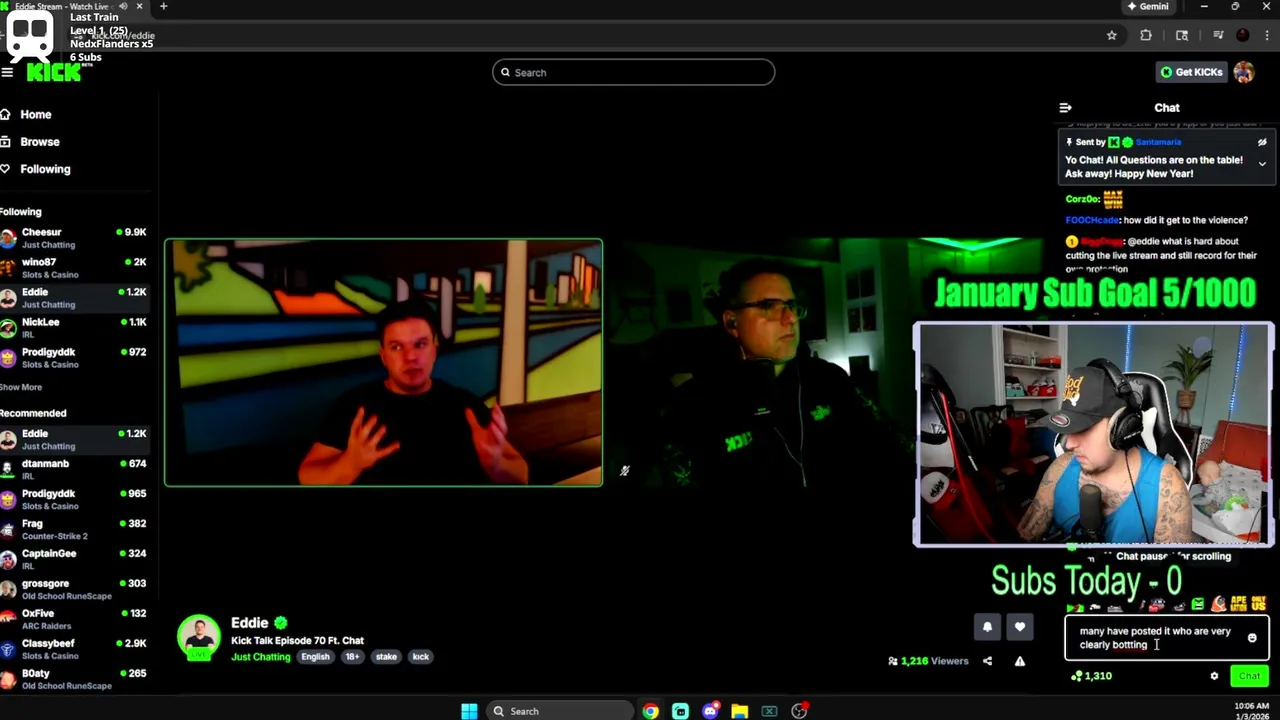Open CaptainGee channel in Recommended
The width and height of the screenshot is (1280, 720).
tap(75, 559)
